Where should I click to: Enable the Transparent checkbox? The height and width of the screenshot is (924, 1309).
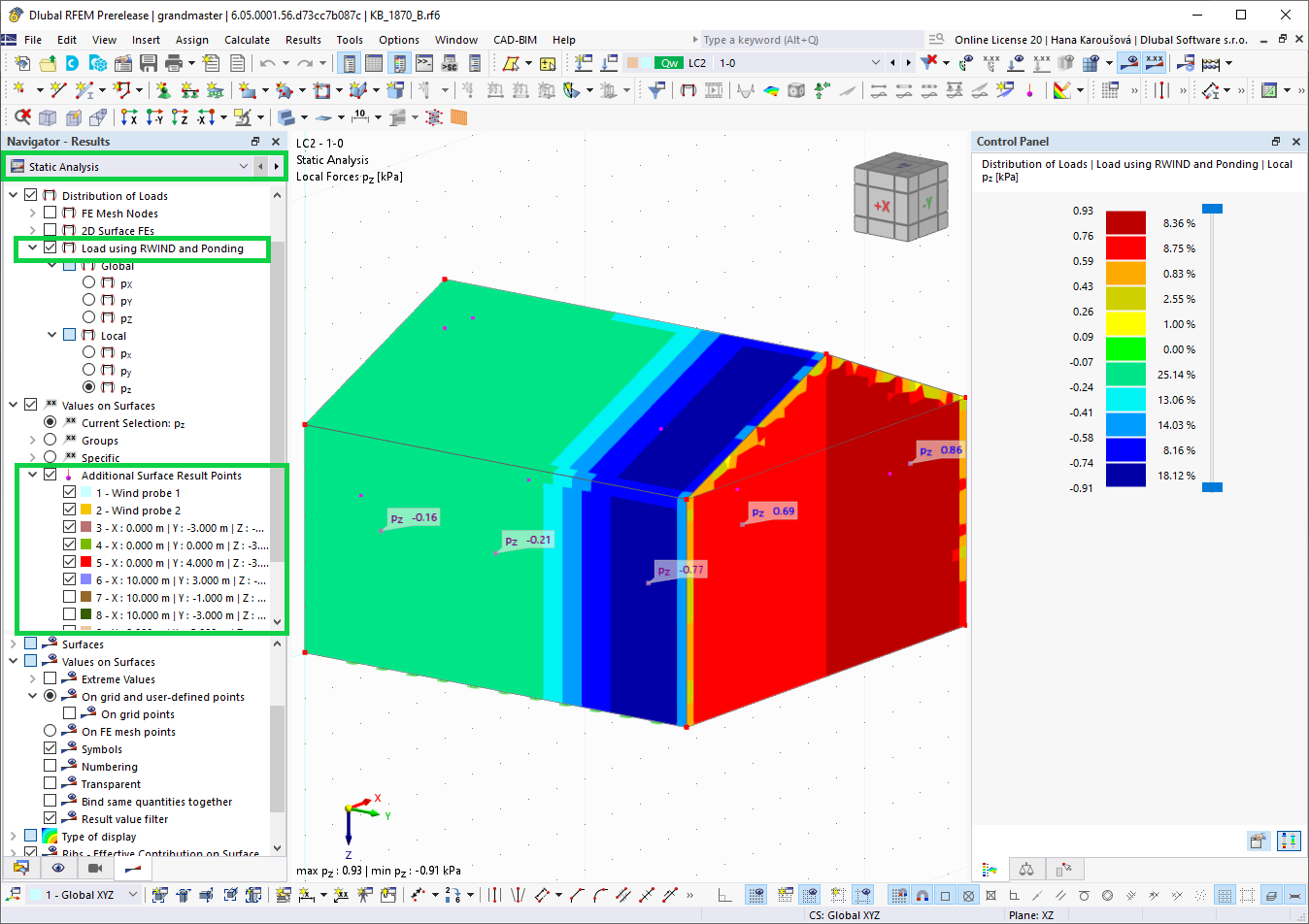[x=50, y=783]
